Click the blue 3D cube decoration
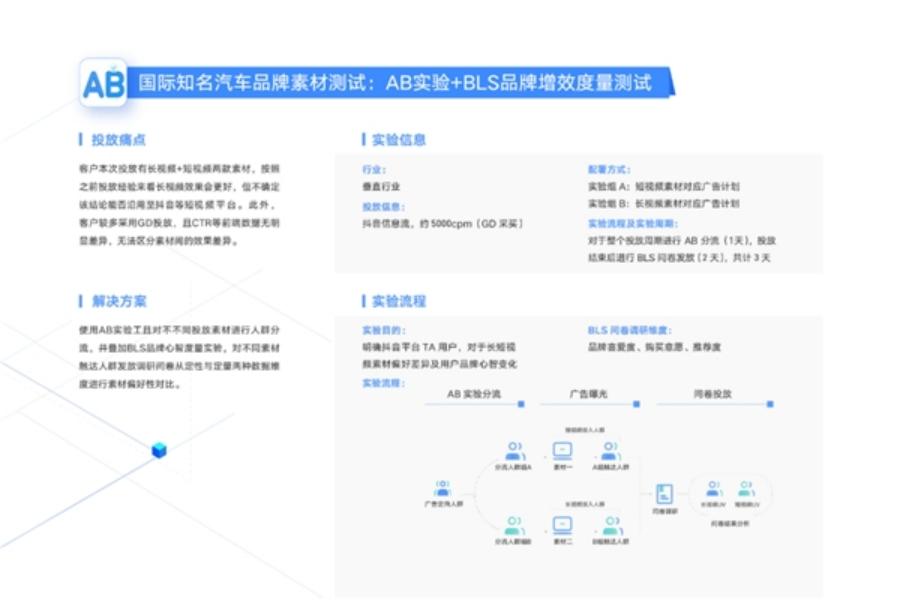The width and height of the screenshot is (900, 600). point(157,450)
